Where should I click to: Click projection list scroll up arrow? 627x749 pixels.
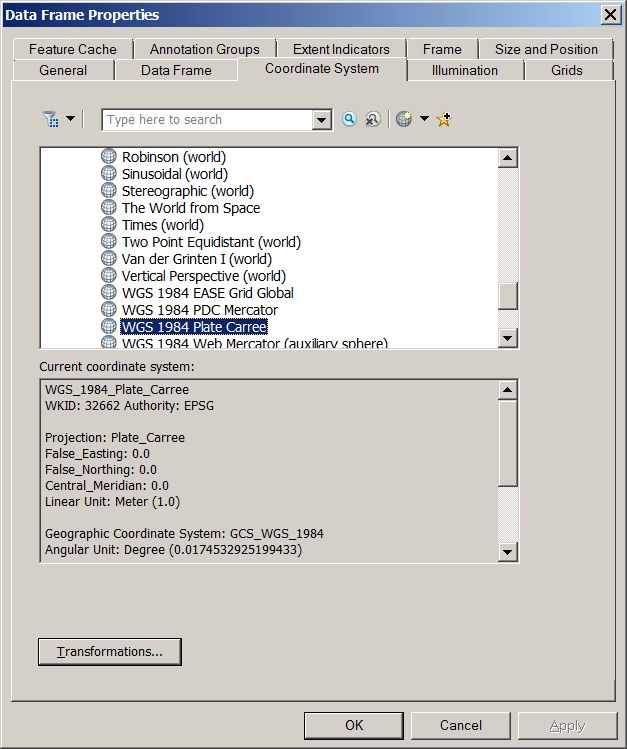[x=508, y=158]
